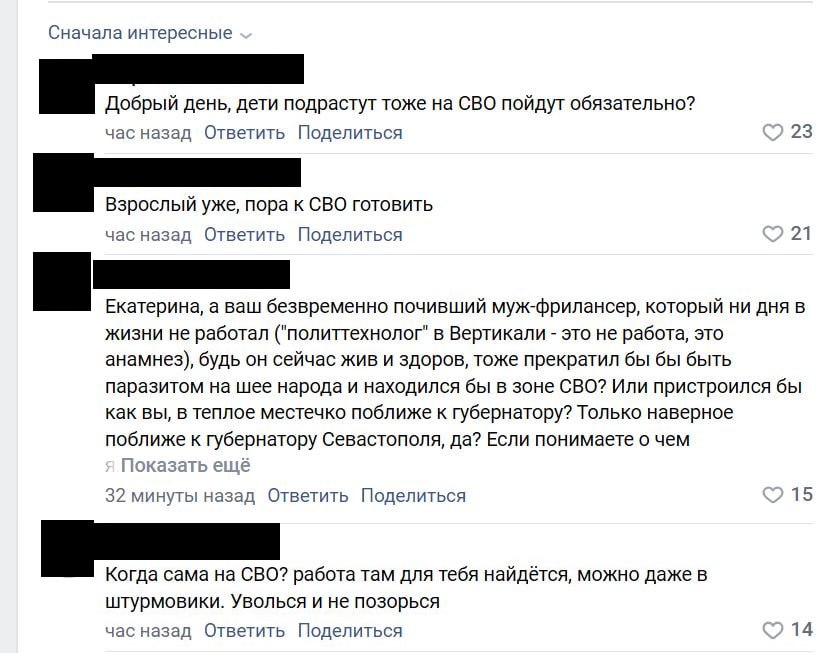
Task: Like the comment with 23 likes
Action: tap(772, 132)
